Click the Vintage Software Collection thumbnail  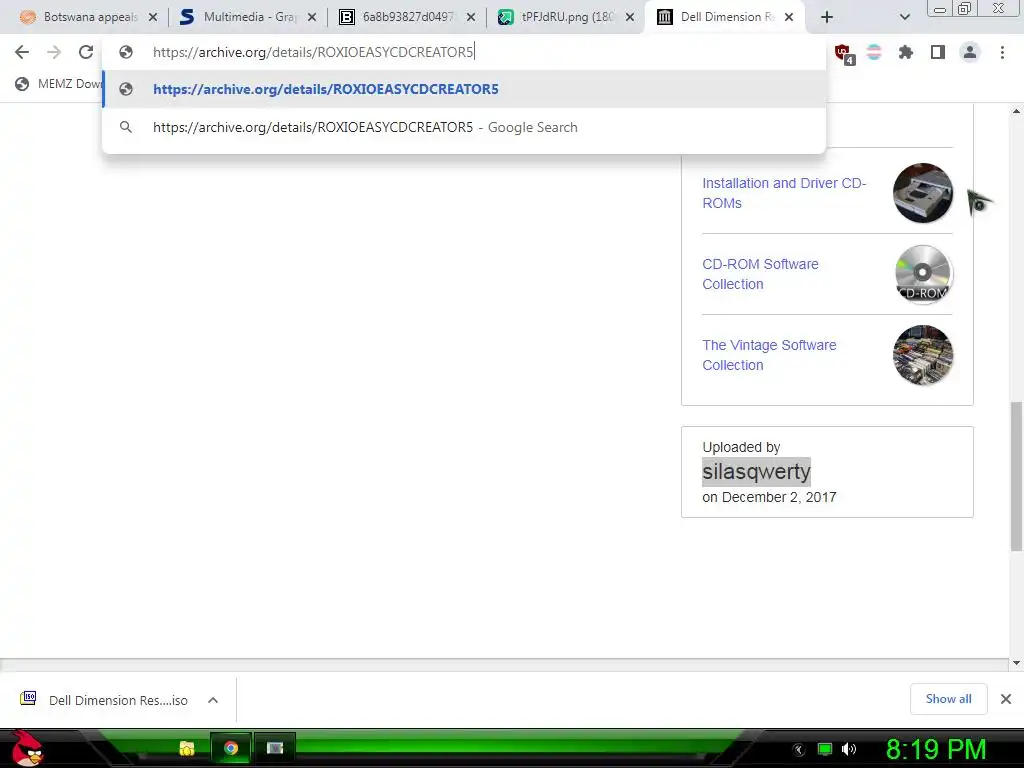pos(923,355)
